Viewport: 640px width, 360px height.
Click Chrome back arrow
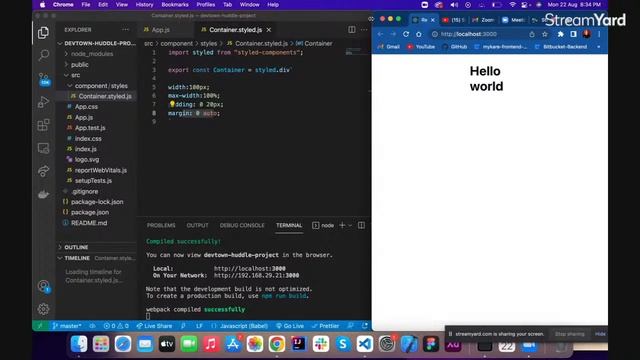tap(380, 34)
